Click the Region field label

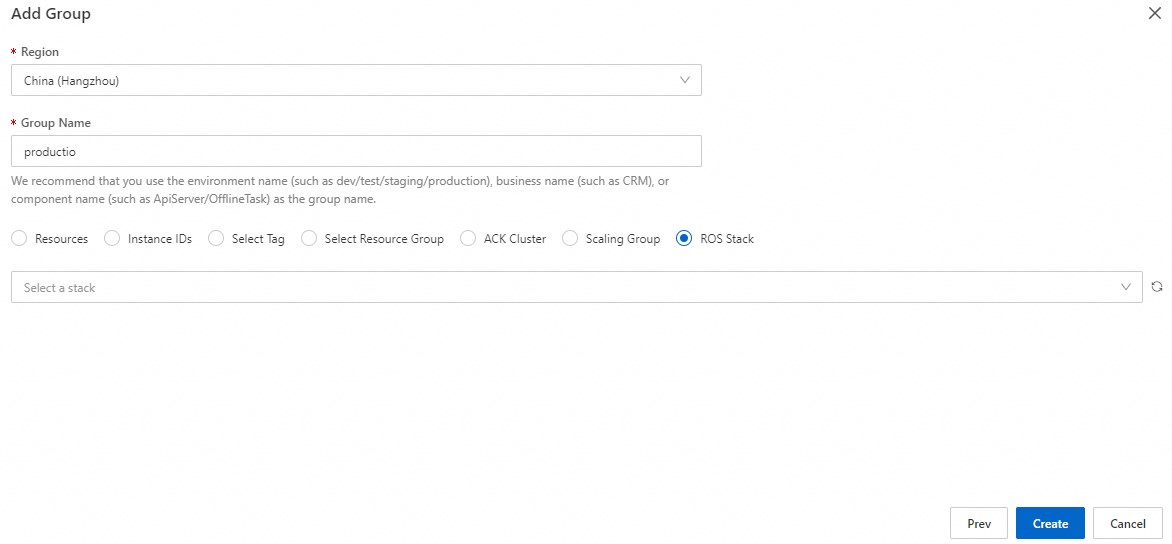[40, 52]
